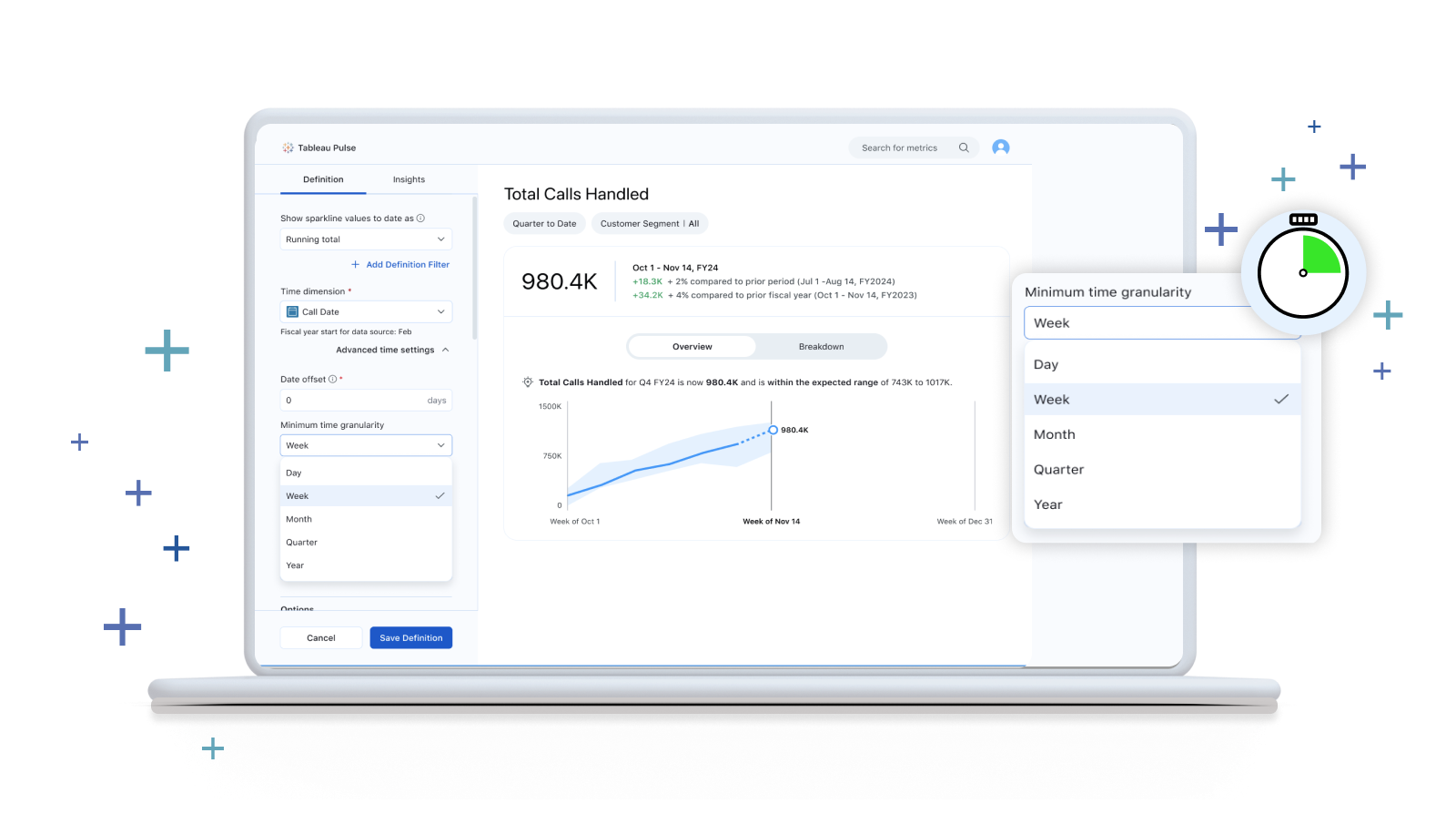The image size is (1456, 814).
Task: Click info icon beside sparkline values label
Action: coord(420,218)
